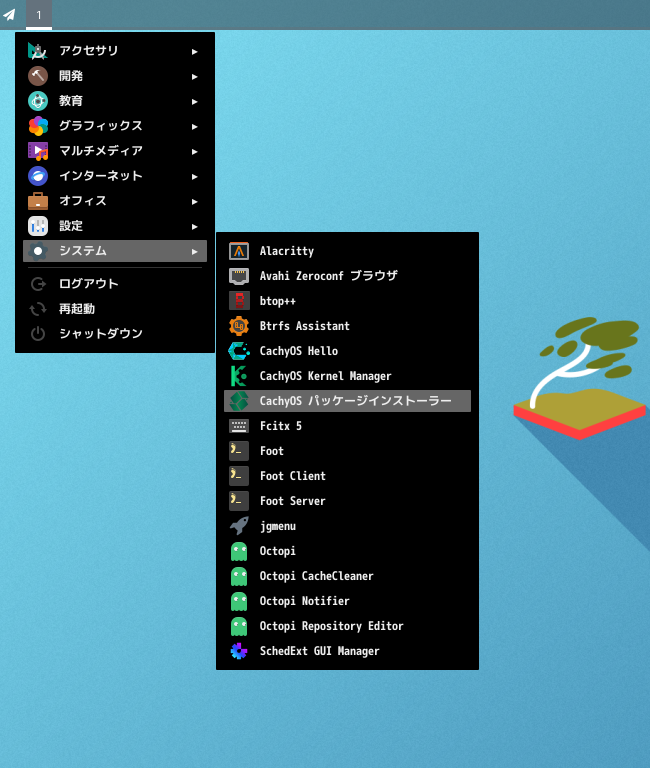Click the jgmenu rocket icon
The width and height of the screenshot is (650, 768).
click(x=239, y=526)
